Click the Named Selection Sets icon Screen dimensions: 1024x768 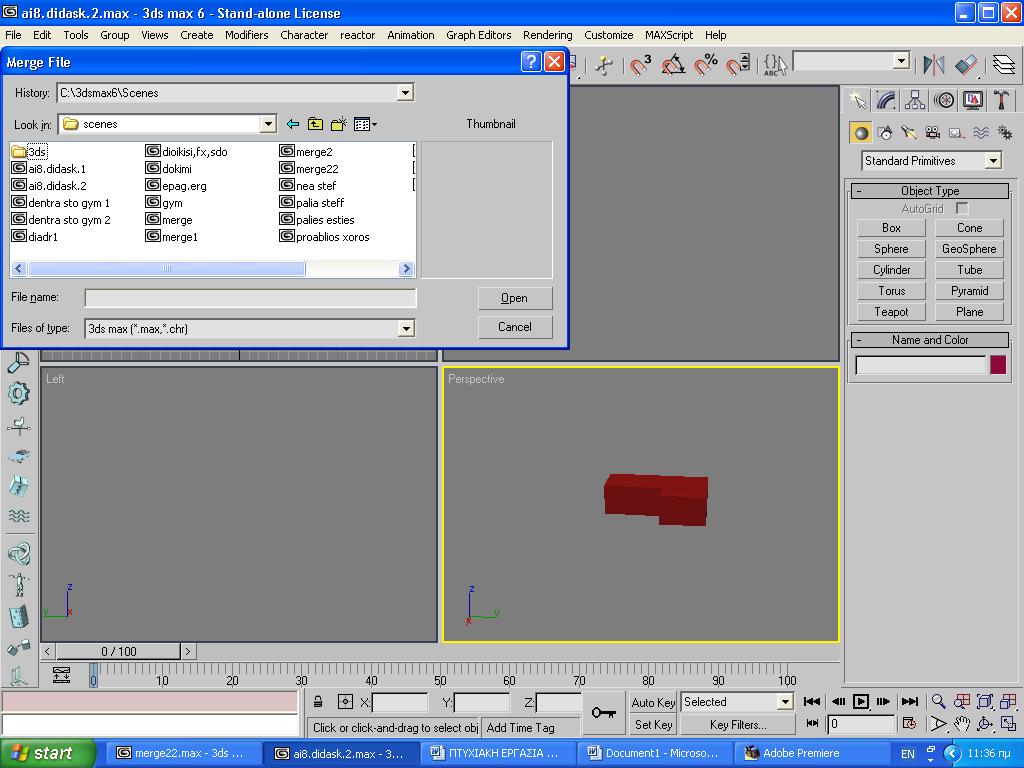[x=775, y=65]
